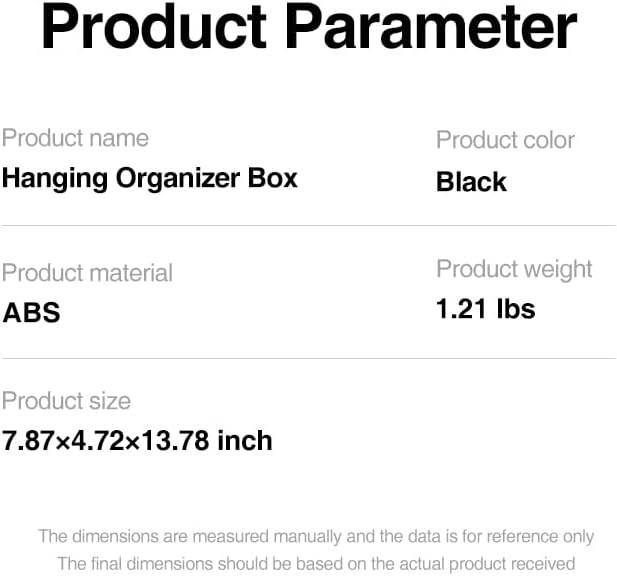Viewport: 617px width, 576px height.
Task: Select the Product size label
Action: pyautogui.click(x=66, y=401)
